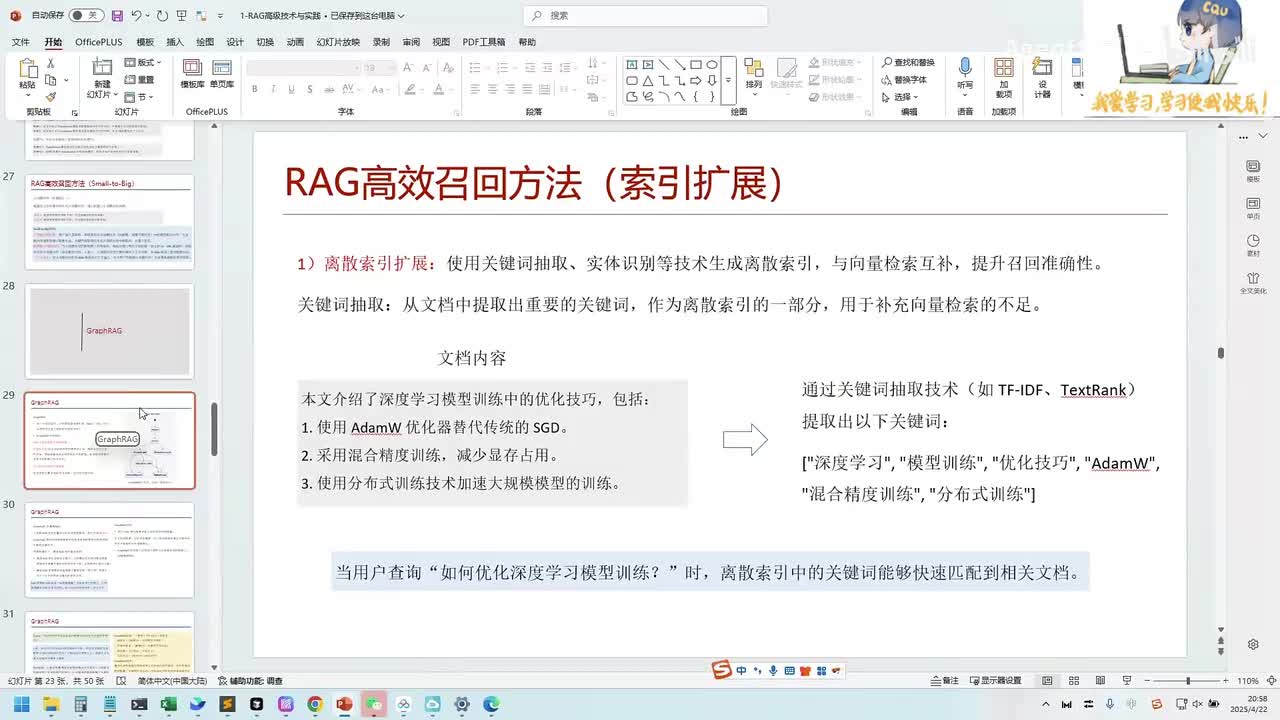Switch to the Review (审阅) tab
The width and height of the screenshot is (1280, 720).
(411, 42)
